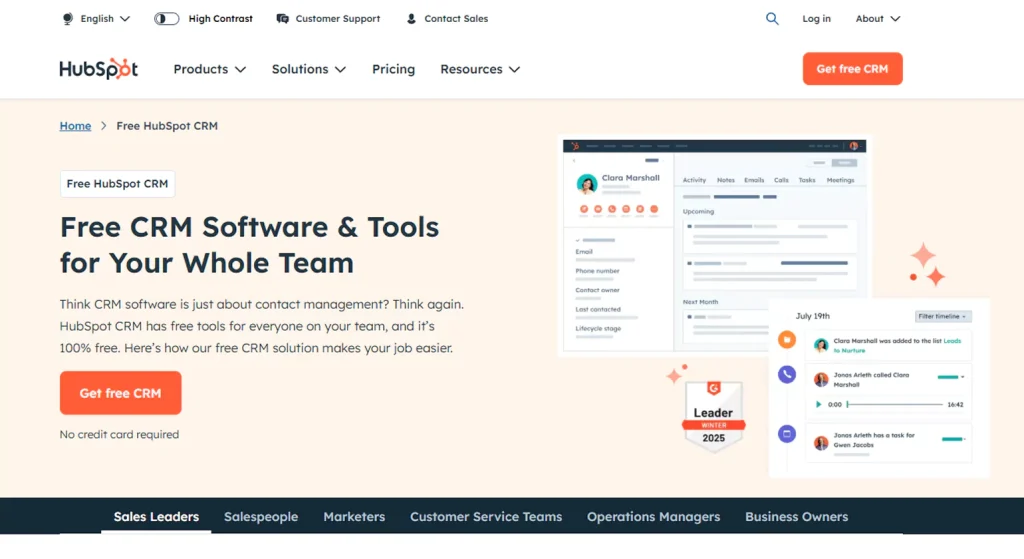Click the Activity tab in CRM preview

[x=694, y=180]
